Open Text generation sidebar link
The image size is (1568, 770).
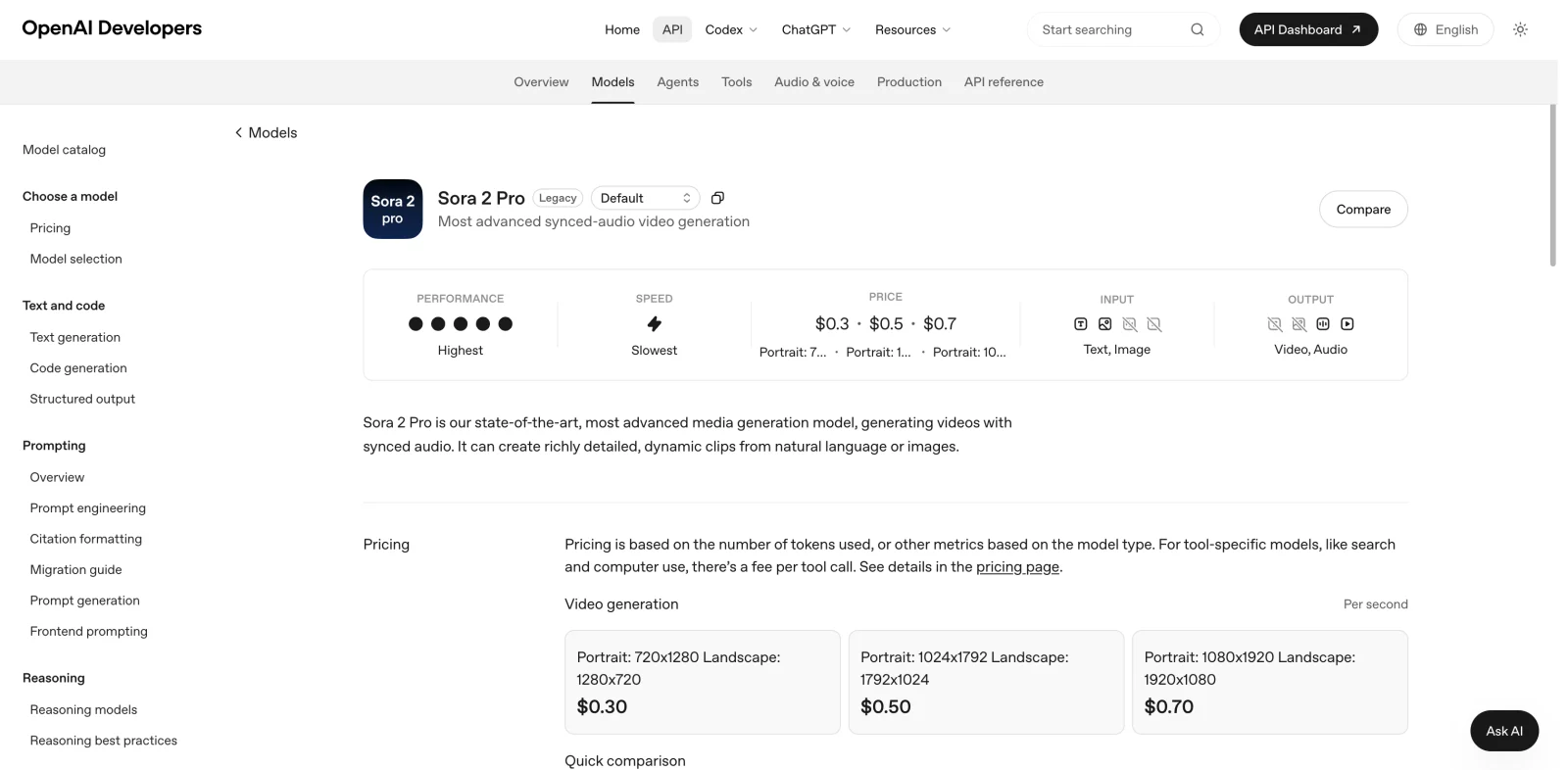(x=74, y=338)
